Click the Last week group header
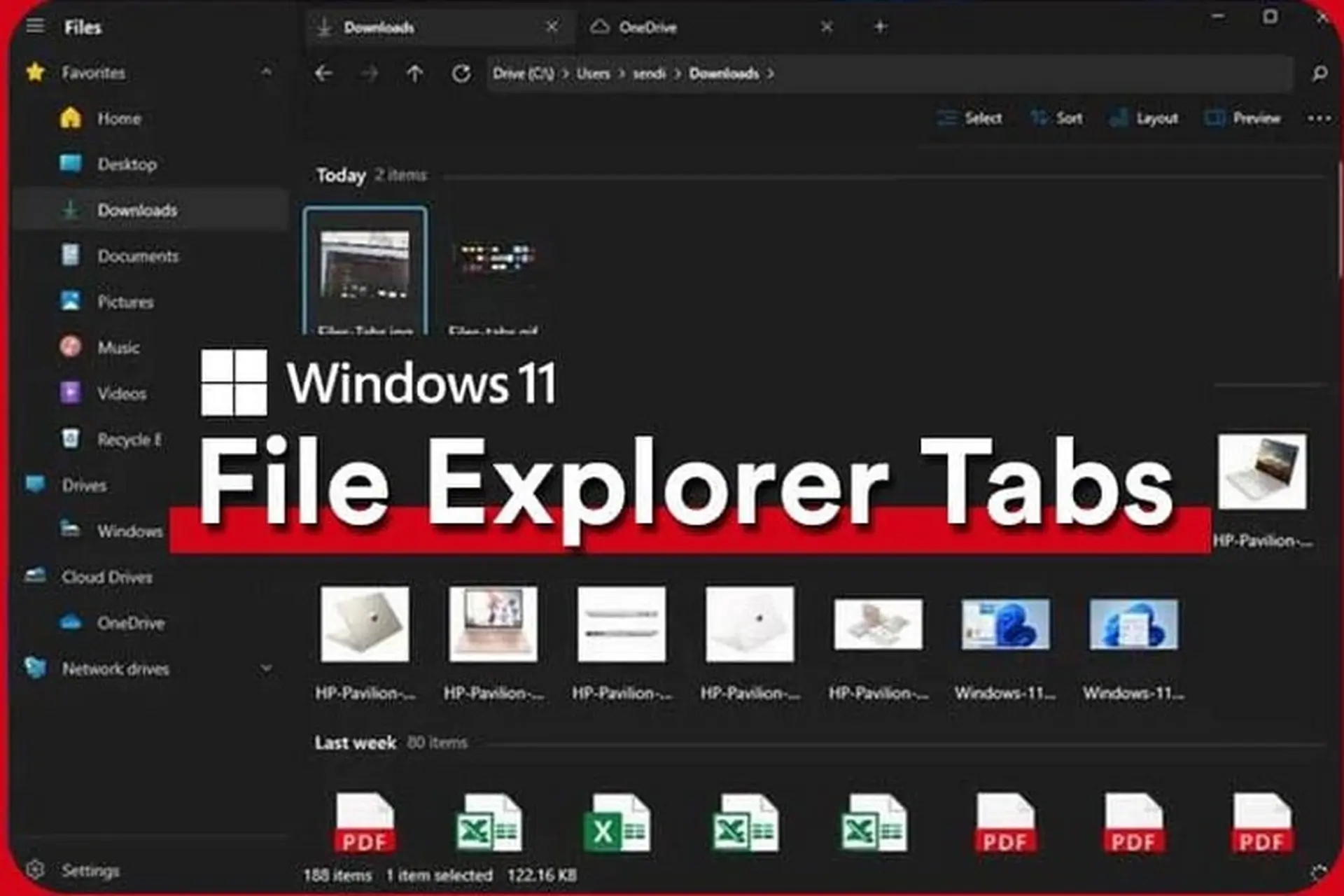This screenshot has height=896, width=1344. pos(356,743)
